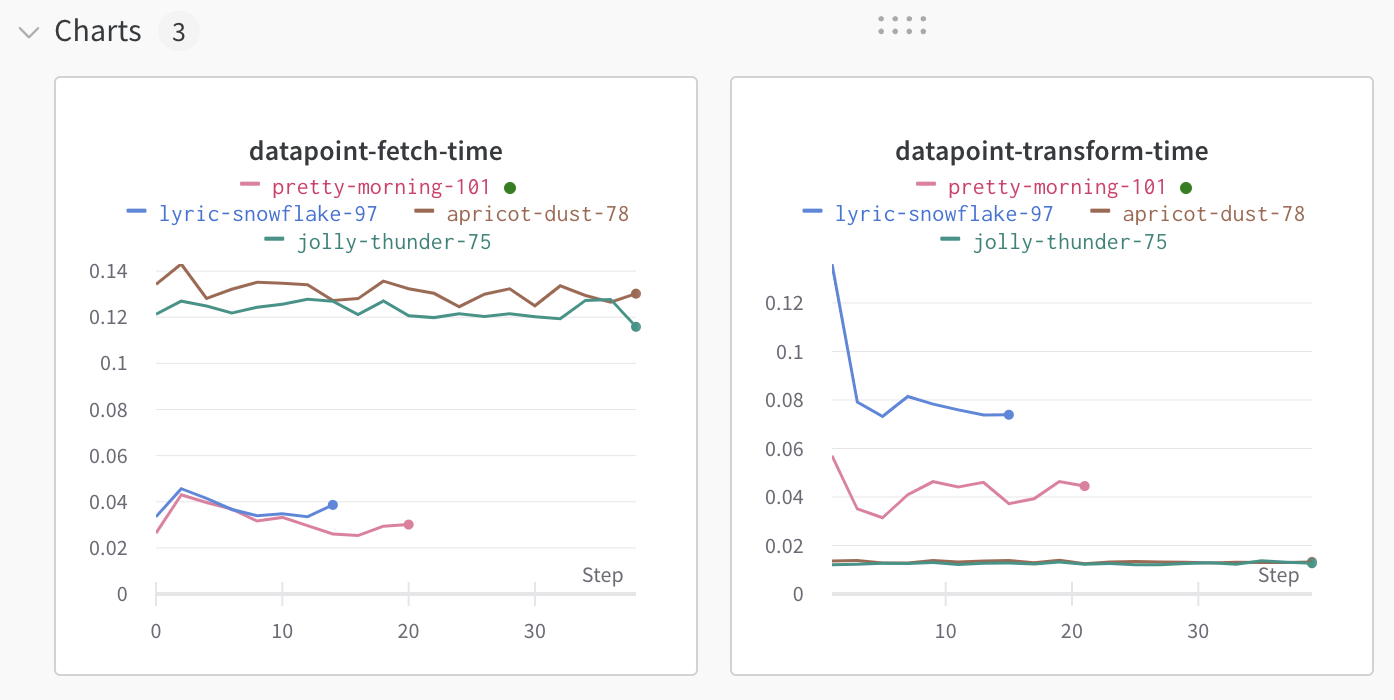Click blue lyric-snowflake-97 endpoint in fetch-time chart
Screen dimensions: 1394x700
[x=333, y=505]
